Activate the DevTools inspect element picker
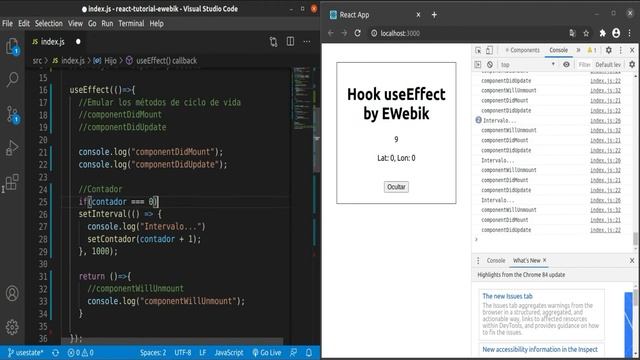The image size is (640, 360). tap(478, 50)
